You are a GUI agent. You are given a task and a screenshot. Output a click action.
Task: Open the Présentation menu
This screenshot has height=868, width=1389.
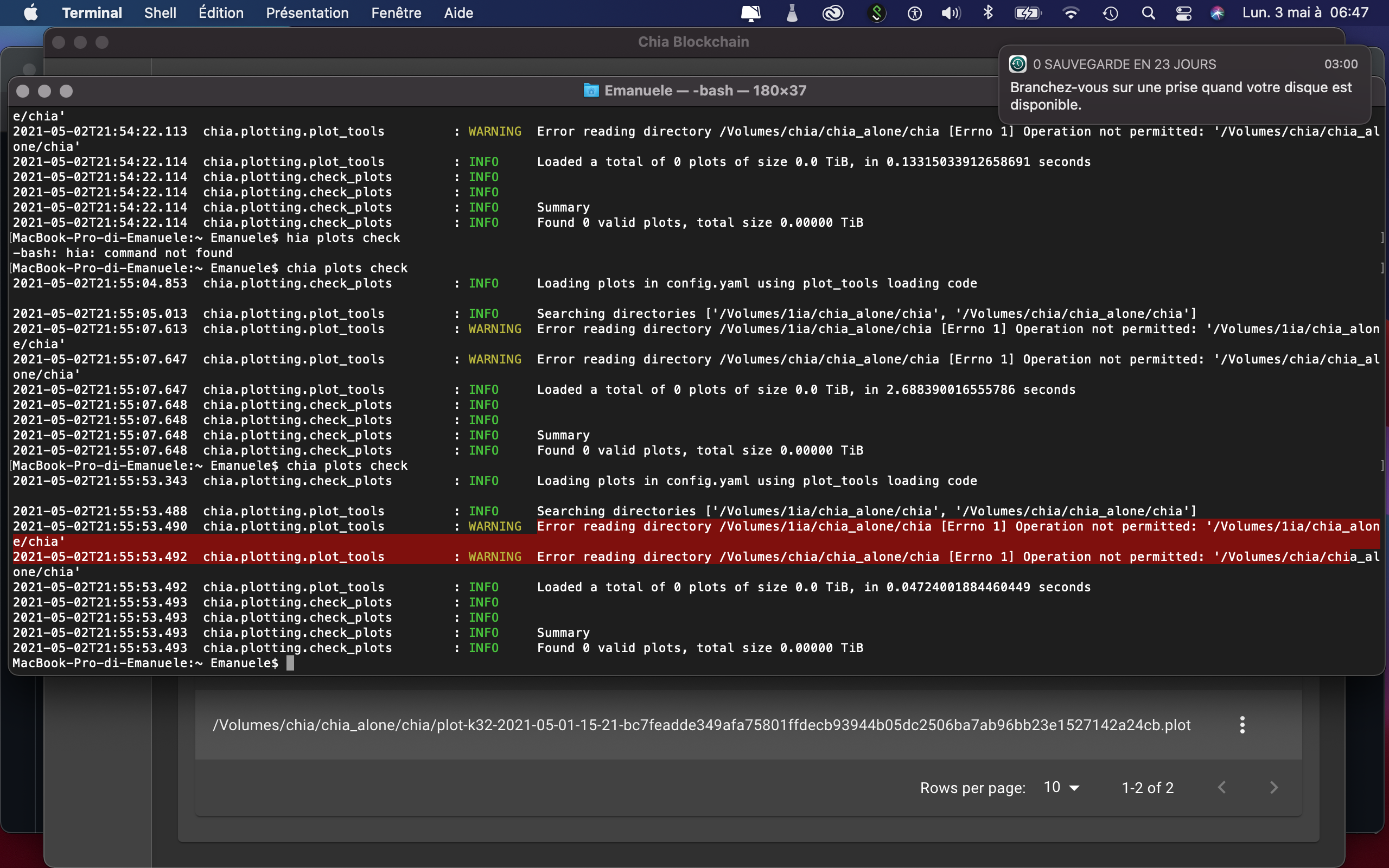[307, 12]
